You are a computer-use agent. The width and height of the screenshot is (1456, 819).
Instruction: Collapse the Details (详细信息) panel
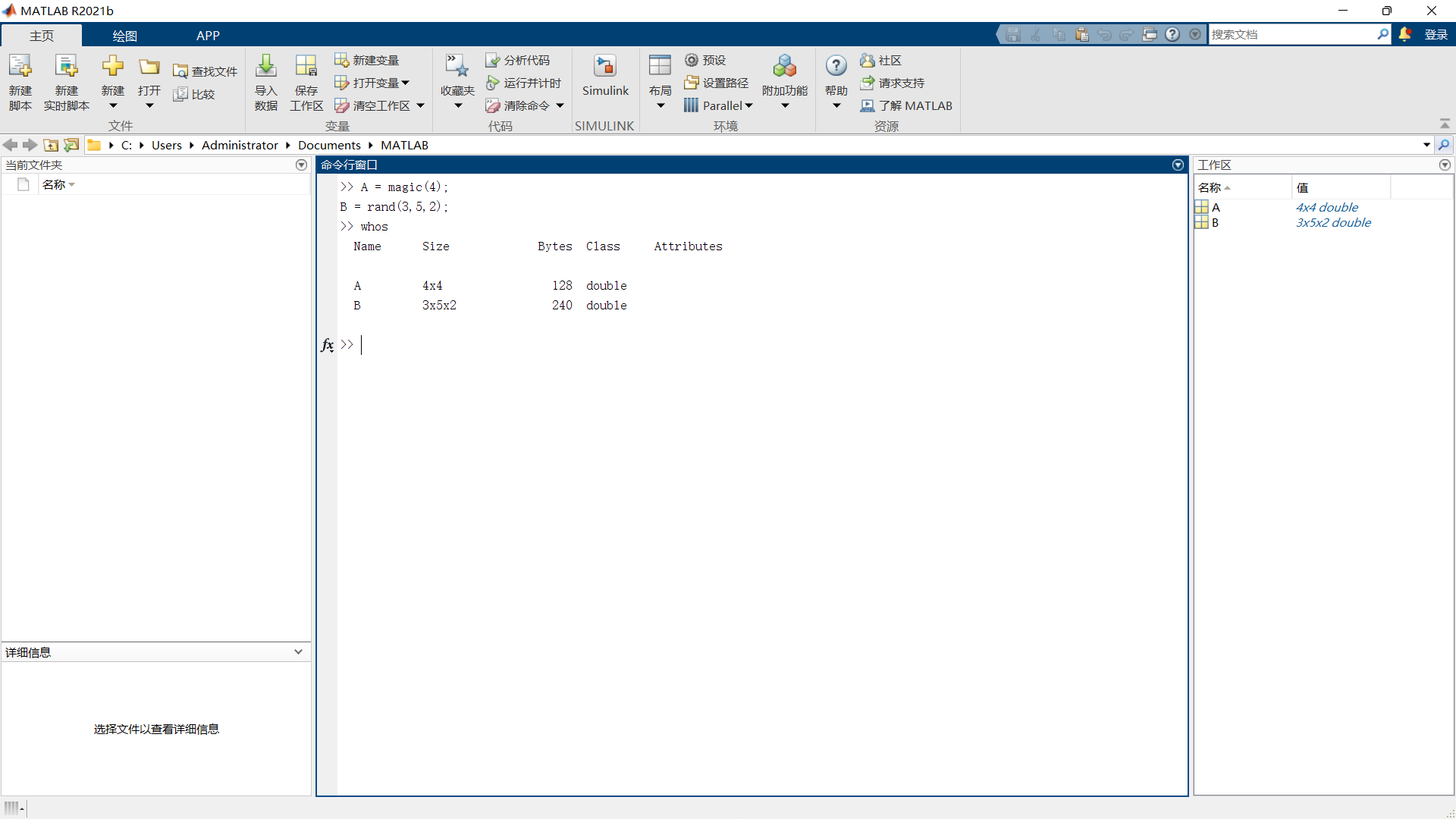click(298, 652)
